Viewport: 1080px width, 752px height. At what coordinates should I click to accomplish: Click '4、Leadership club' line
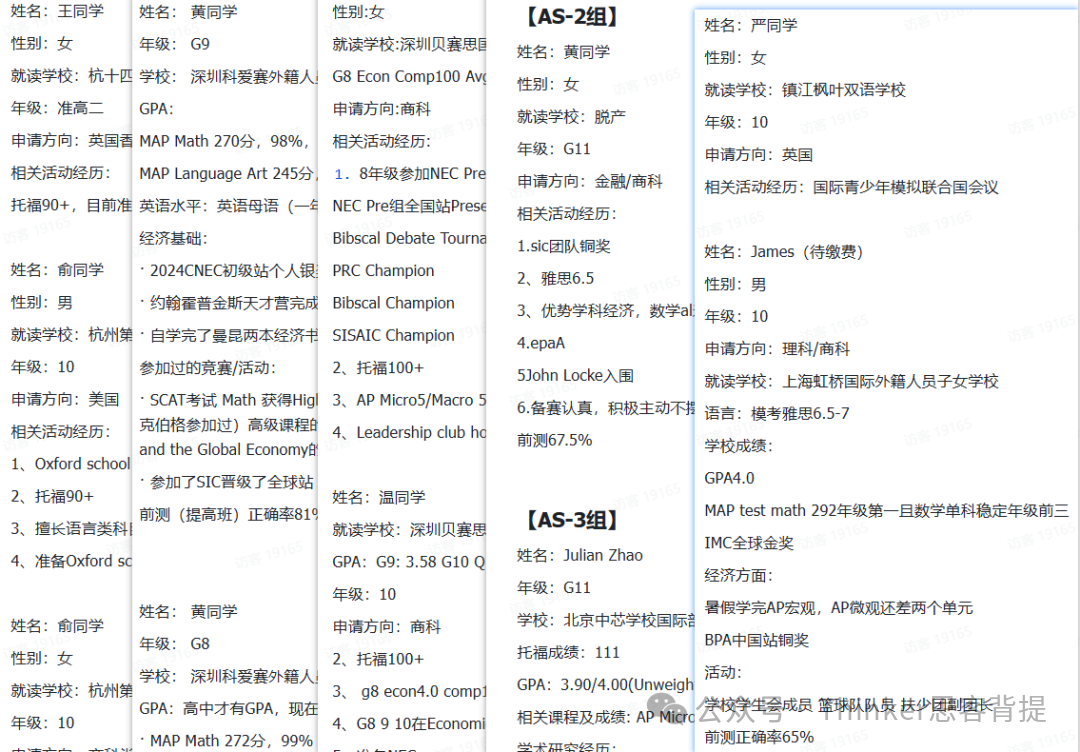(x=409, y=432)
